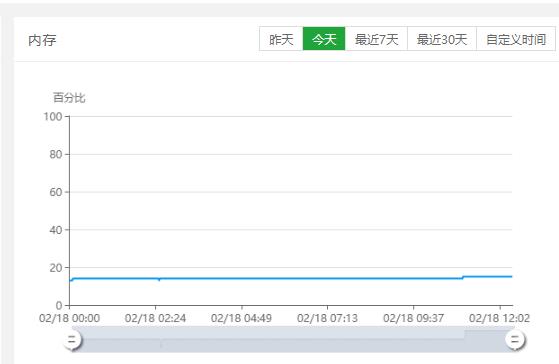Click the 02/18 12:02 axis label
Viewport: 559px width, 364px height.
click(499, 318)
